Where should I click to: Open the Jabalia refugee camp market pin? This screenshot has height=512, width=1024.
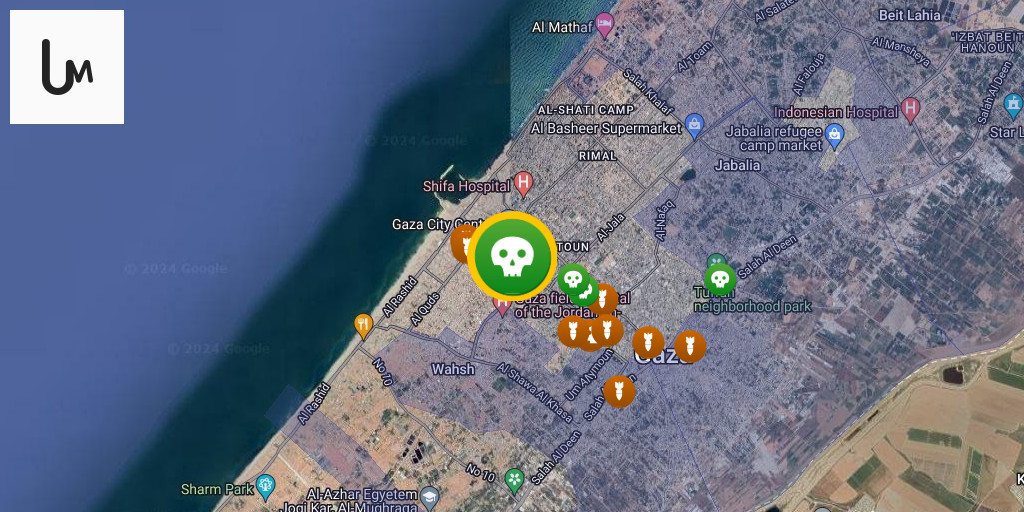pos(834,136)
